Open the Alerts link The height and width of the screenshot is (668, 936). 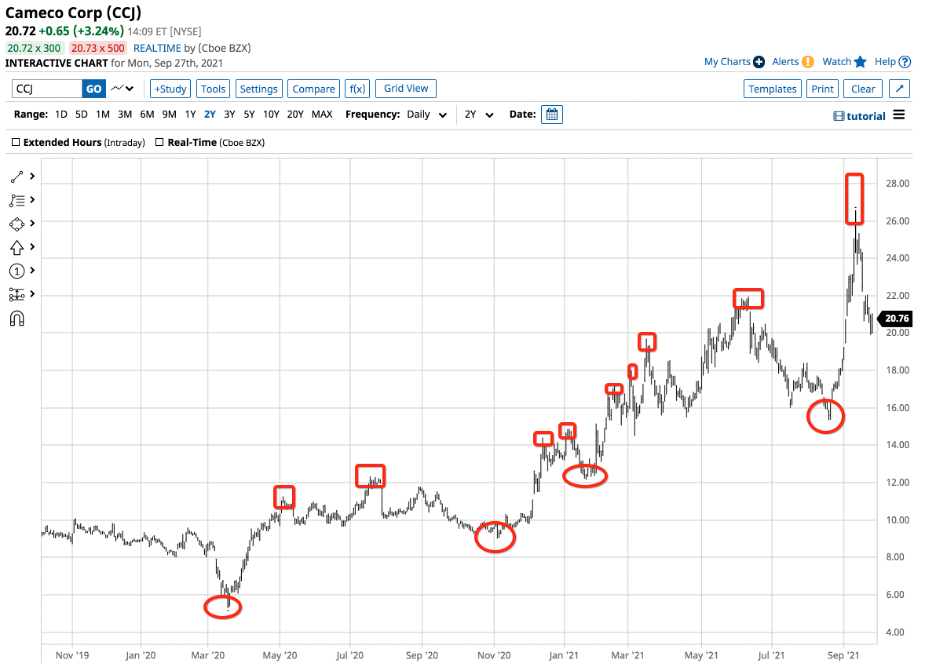(x=785, y=61)
